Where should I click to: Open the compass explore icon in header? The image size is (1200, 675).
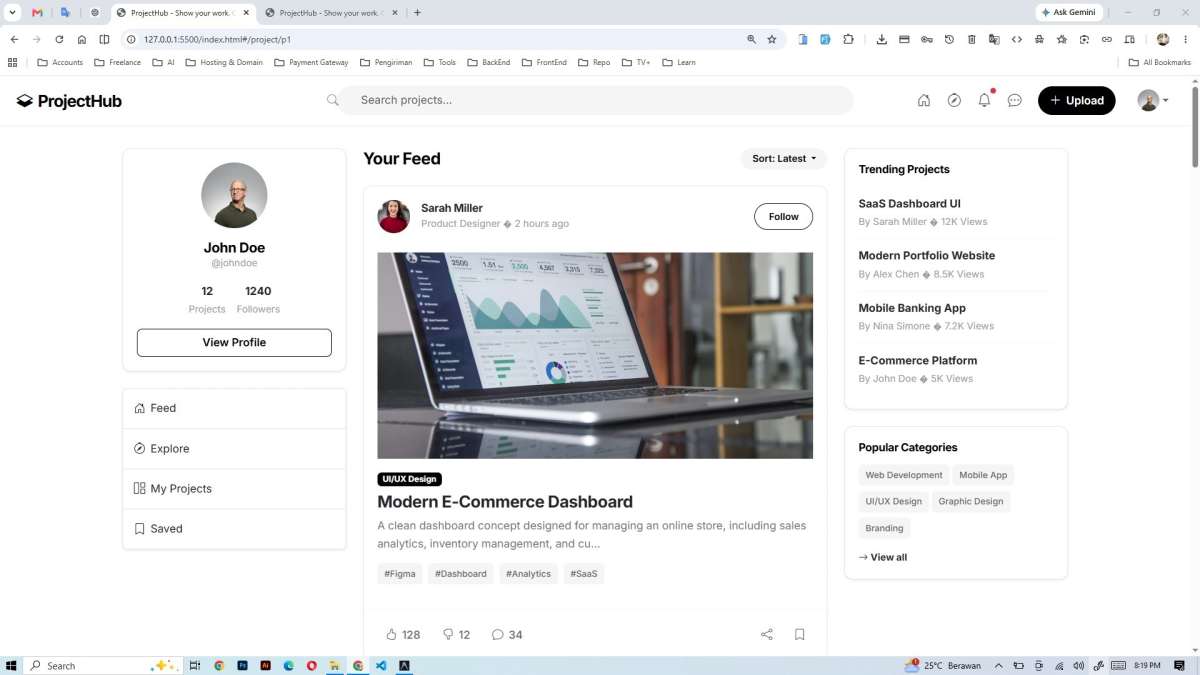pos(954,100)
